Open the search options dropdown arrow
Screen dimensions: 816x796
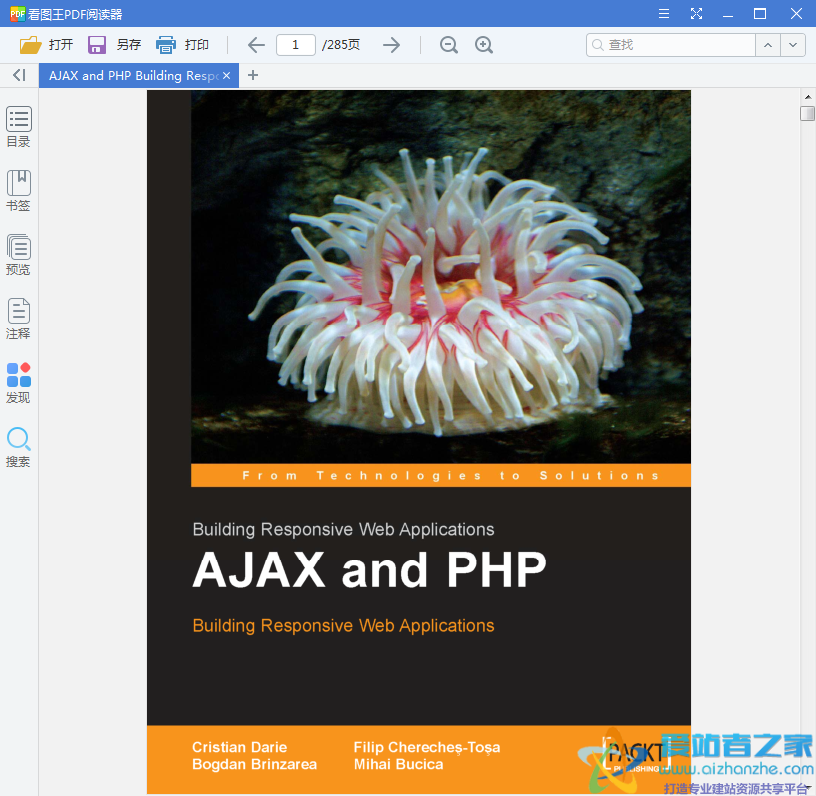793,44
